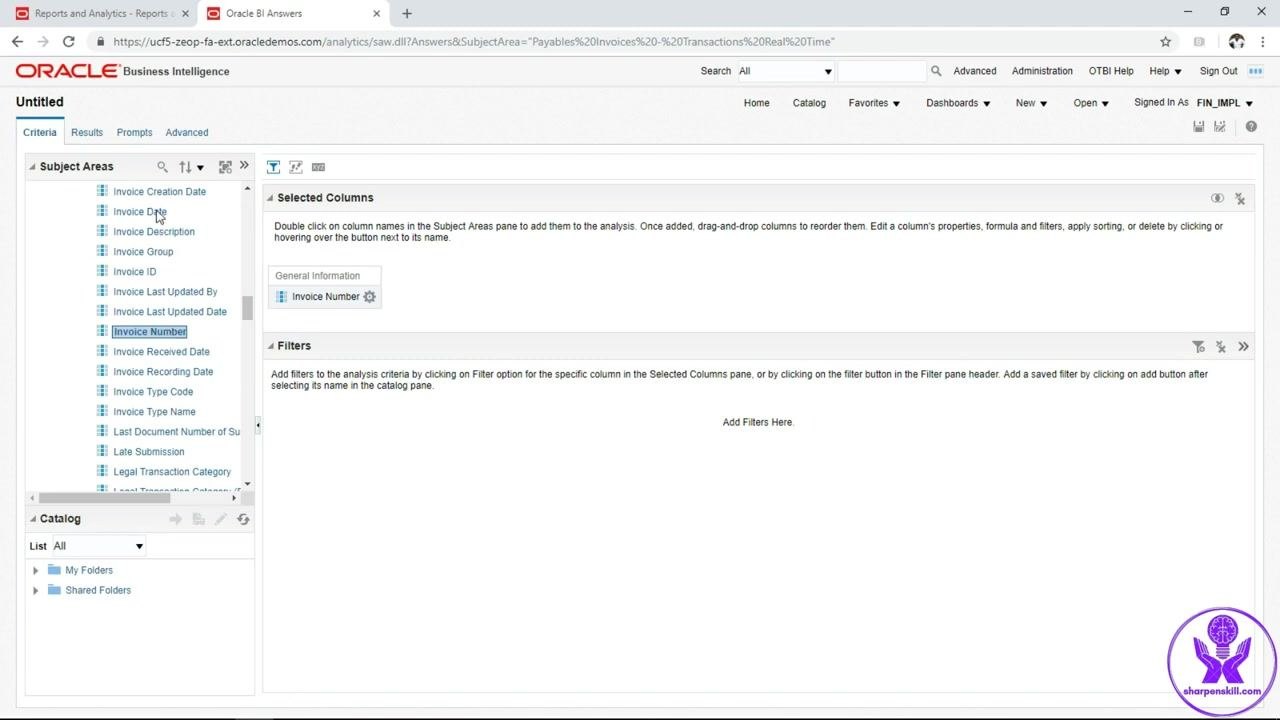This screenshot has height=720, width=1280.
Task: Click the combine results icon in Selected Columns header
Action: pyautogui.click(x=1217, y=198)
